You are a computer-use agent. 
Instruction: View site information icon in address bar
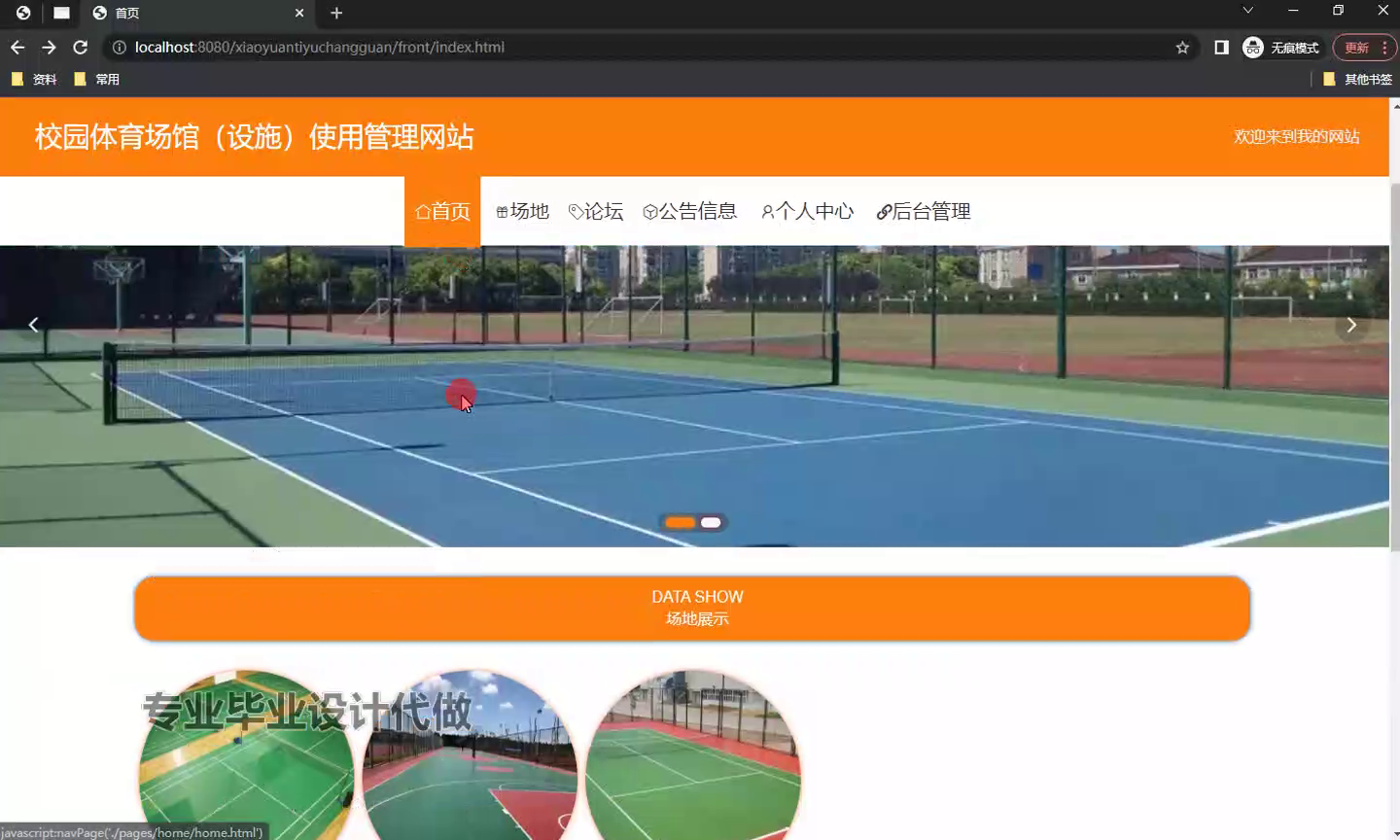tap(119, 47)
